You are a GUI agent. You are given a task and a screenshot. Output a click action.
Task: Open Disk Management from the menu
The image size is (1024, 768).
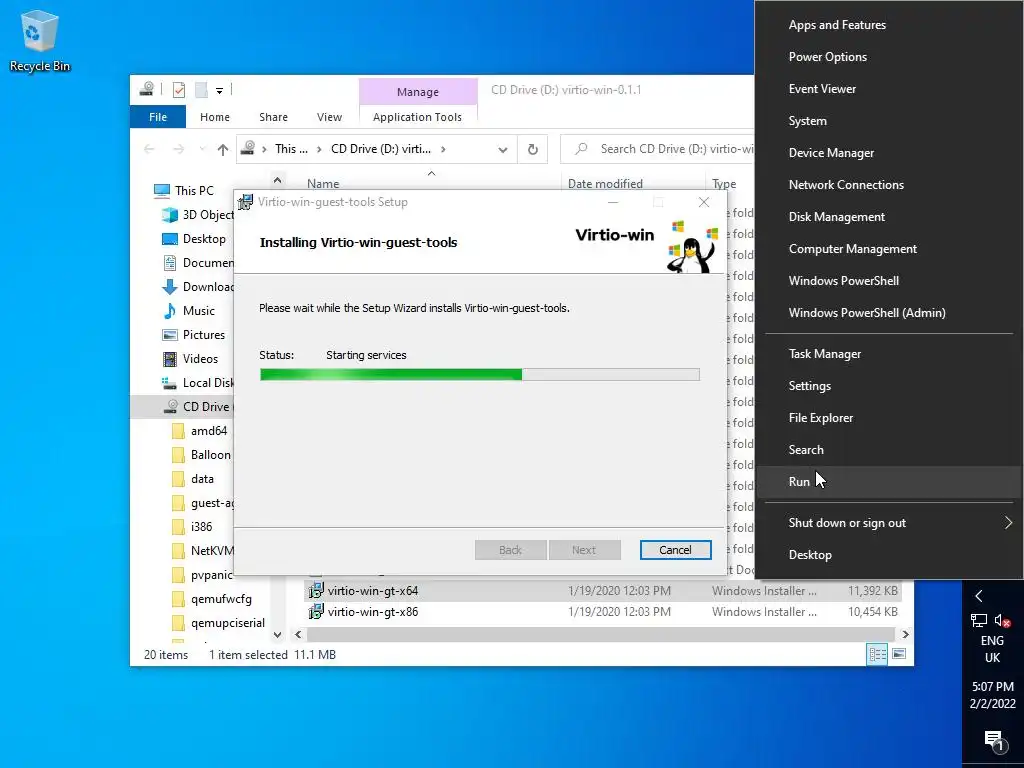point(889,217)
